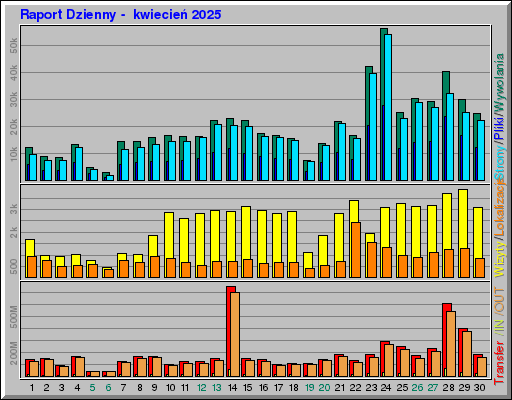The image size is (512, 400).
Task: Click the "200M" y-axis label
Action: (14, 353)
